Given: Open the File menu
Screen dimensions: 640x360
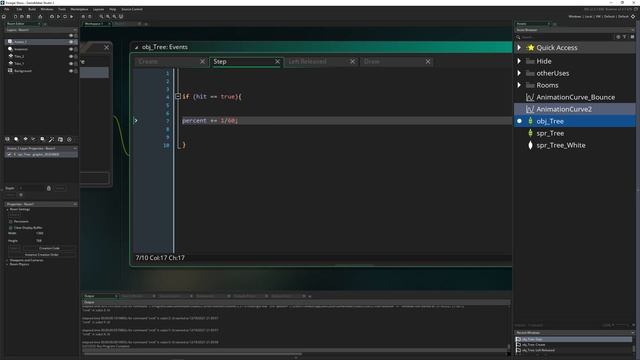Looking at the screenshot, I should tap(7, 9).
